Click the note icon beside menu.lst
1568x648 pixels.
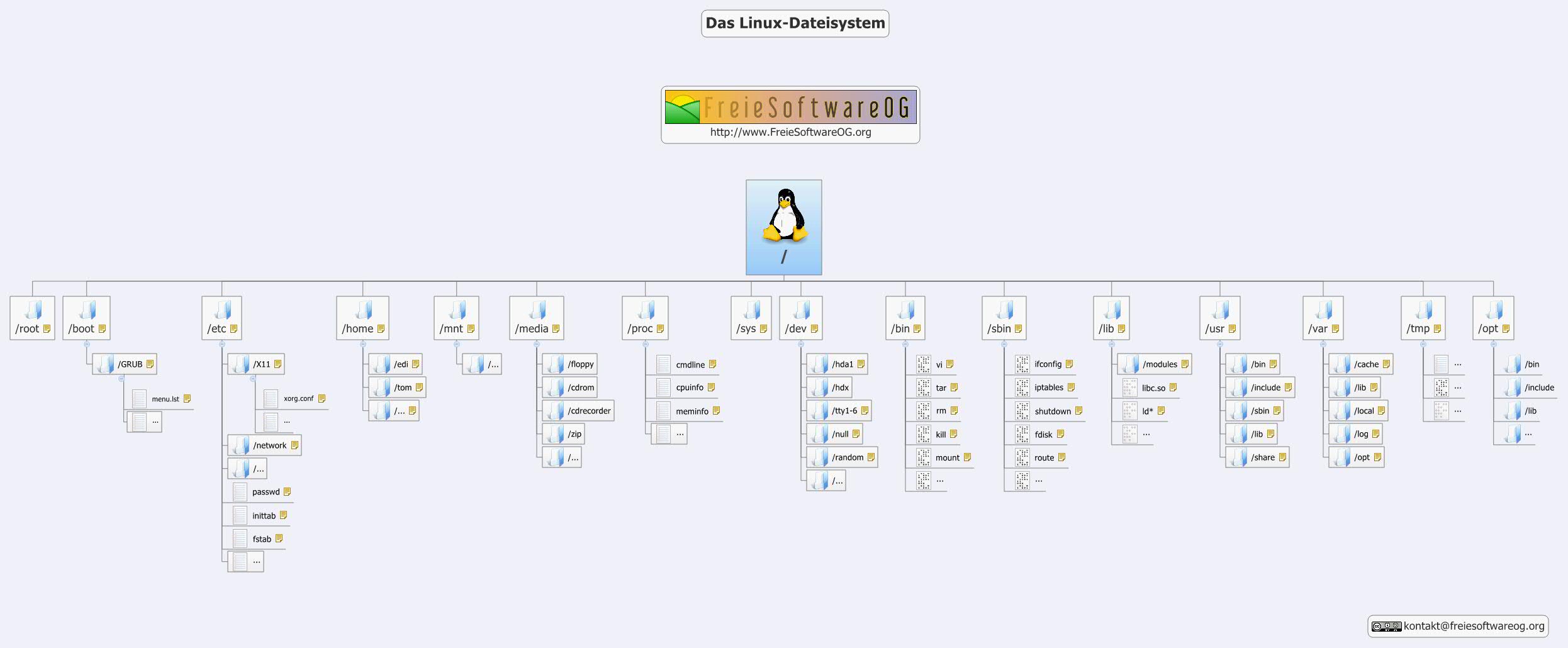pos(187,399)
